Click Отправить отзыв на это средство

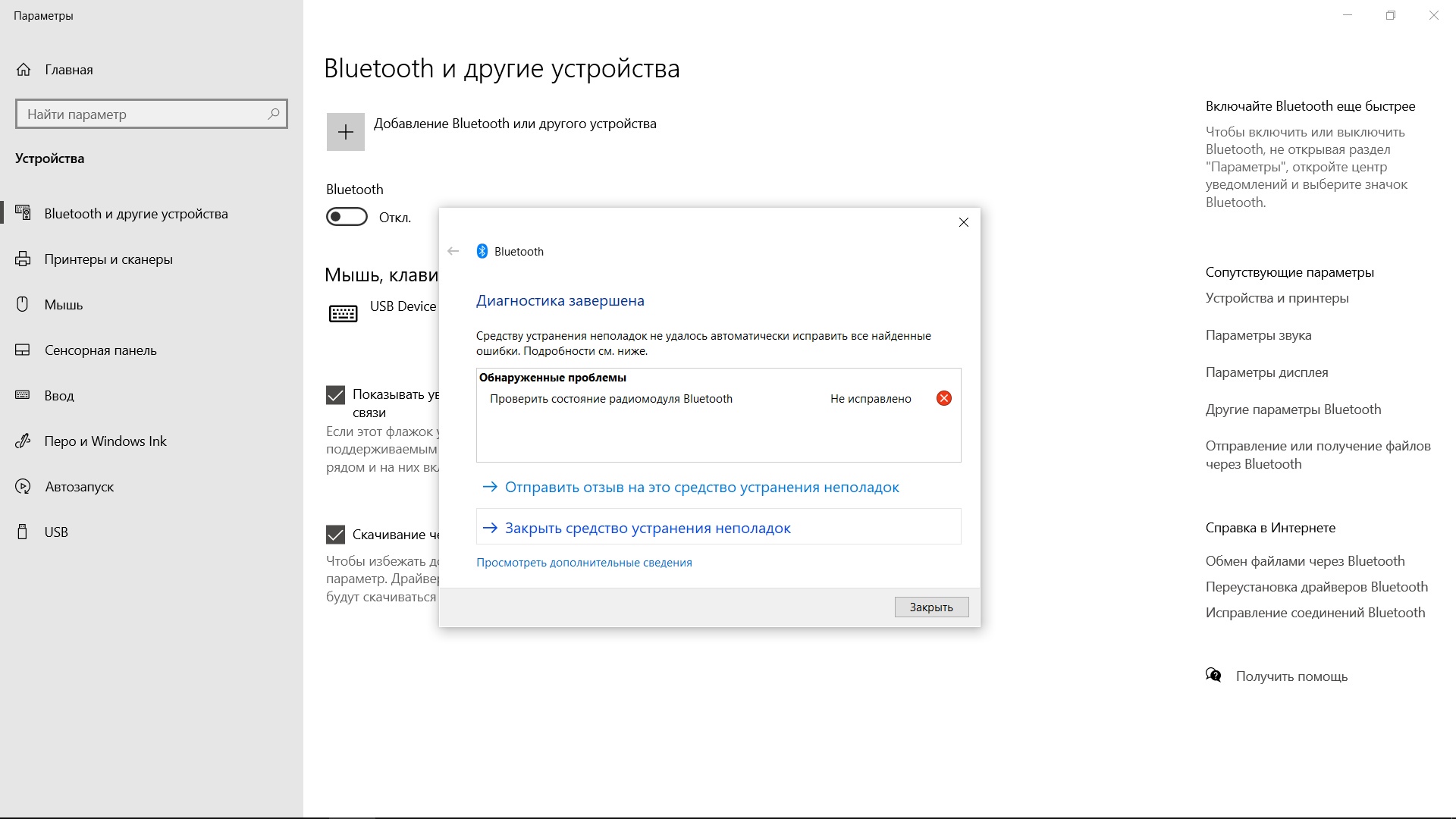[x=701, y=488]
